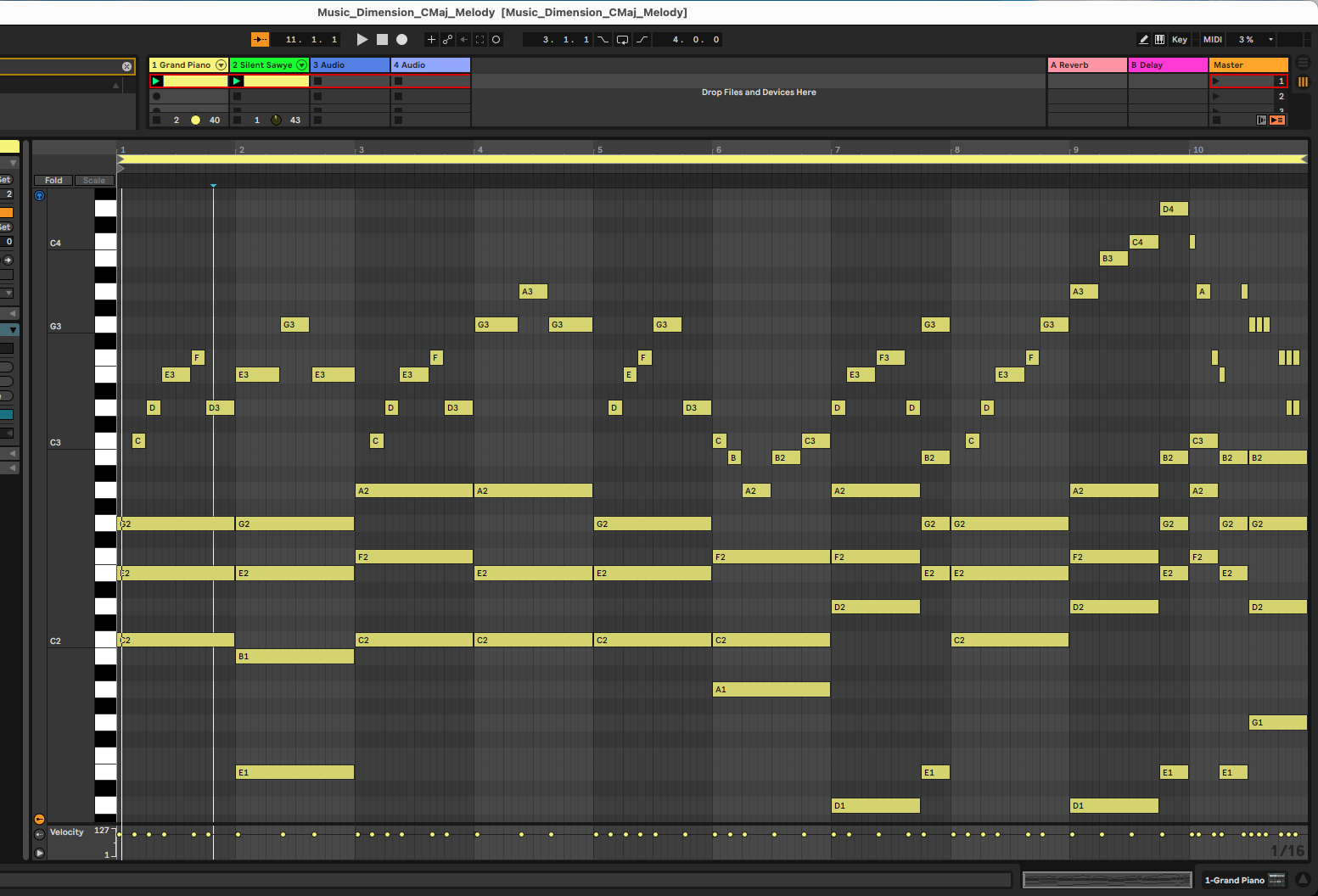Launch the Grand Piano clip in slot one
Viewport: 1318px width, 896px height.
[x=156, y=81]
